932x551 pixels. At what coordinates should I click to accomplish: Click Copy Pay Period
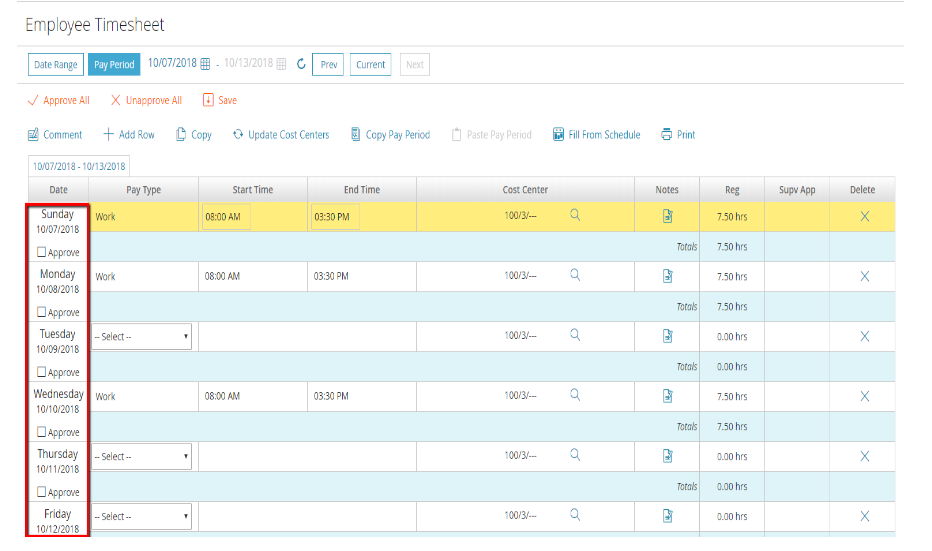pyautogui.click(x=391, y=135)
